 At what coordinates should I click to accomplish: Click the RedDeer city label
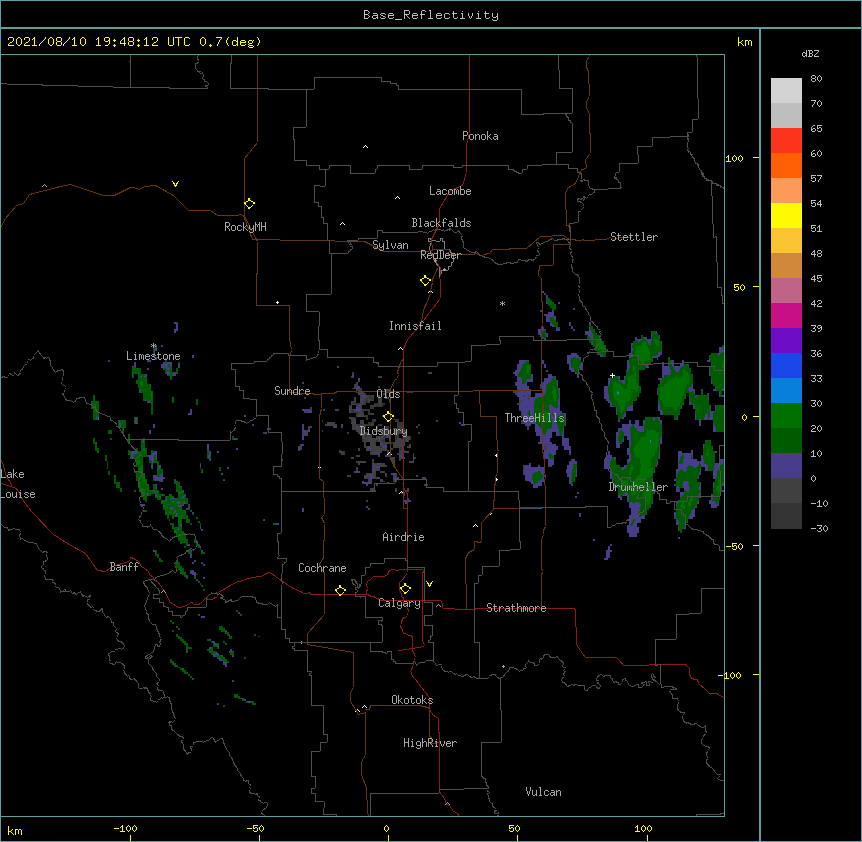[x=440, y=255]
